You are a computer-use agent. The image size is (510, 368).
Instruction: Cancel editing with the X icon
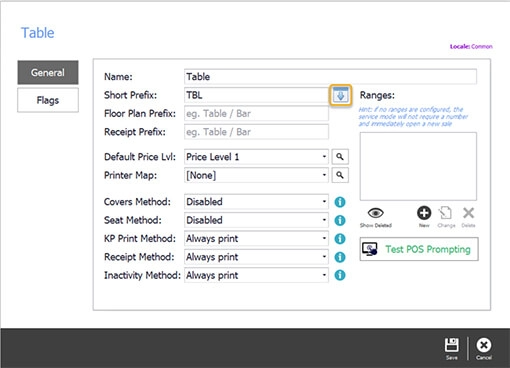(484, 349)
